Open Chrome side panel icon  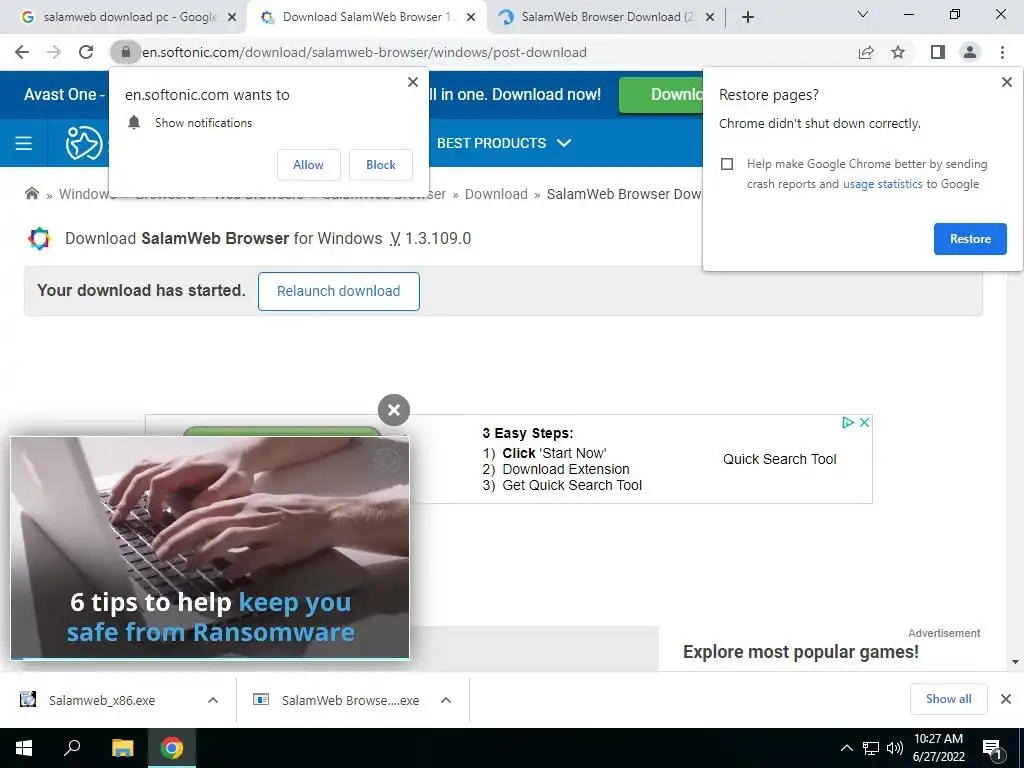(938, 52)
